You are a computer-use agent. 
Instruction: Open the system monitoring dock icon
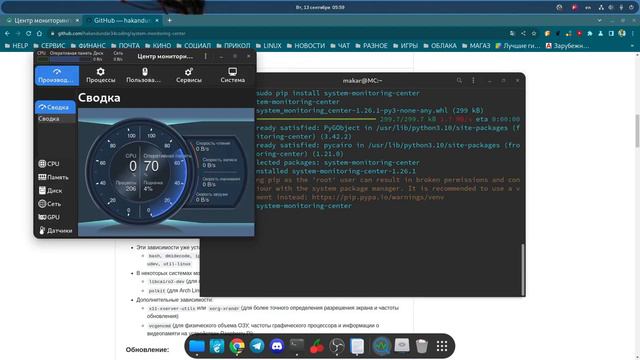pos(381,346)
